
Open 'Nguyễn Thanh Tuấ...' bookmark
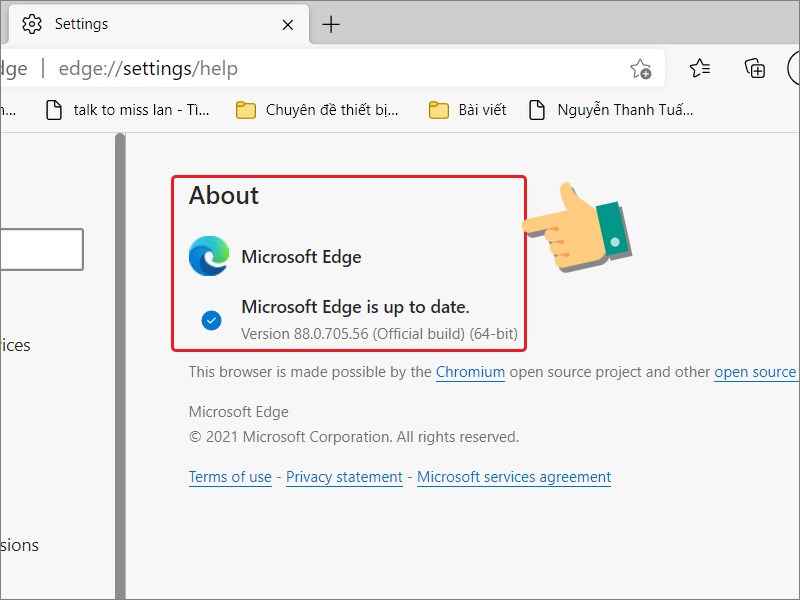pos(611,110)
